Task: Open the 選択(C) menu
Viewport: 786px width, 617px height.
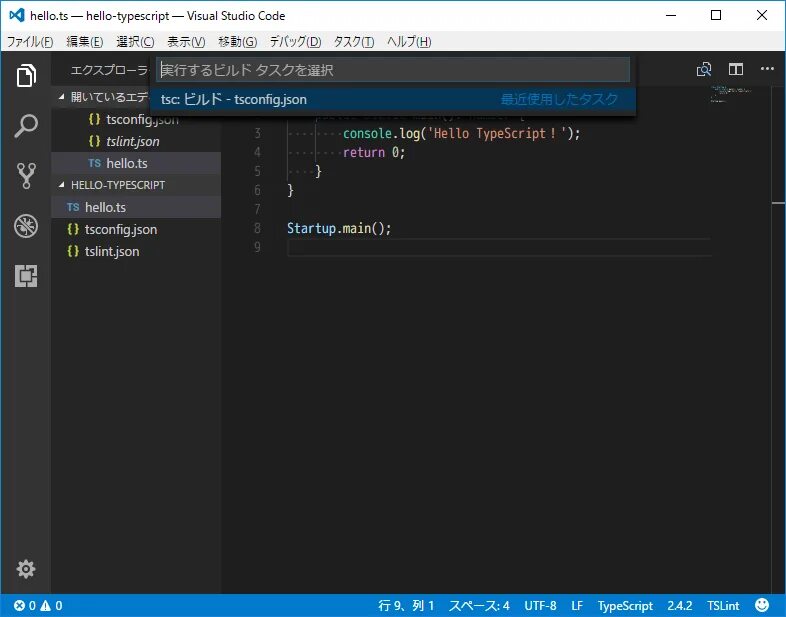Action: (x=135, y=42)
